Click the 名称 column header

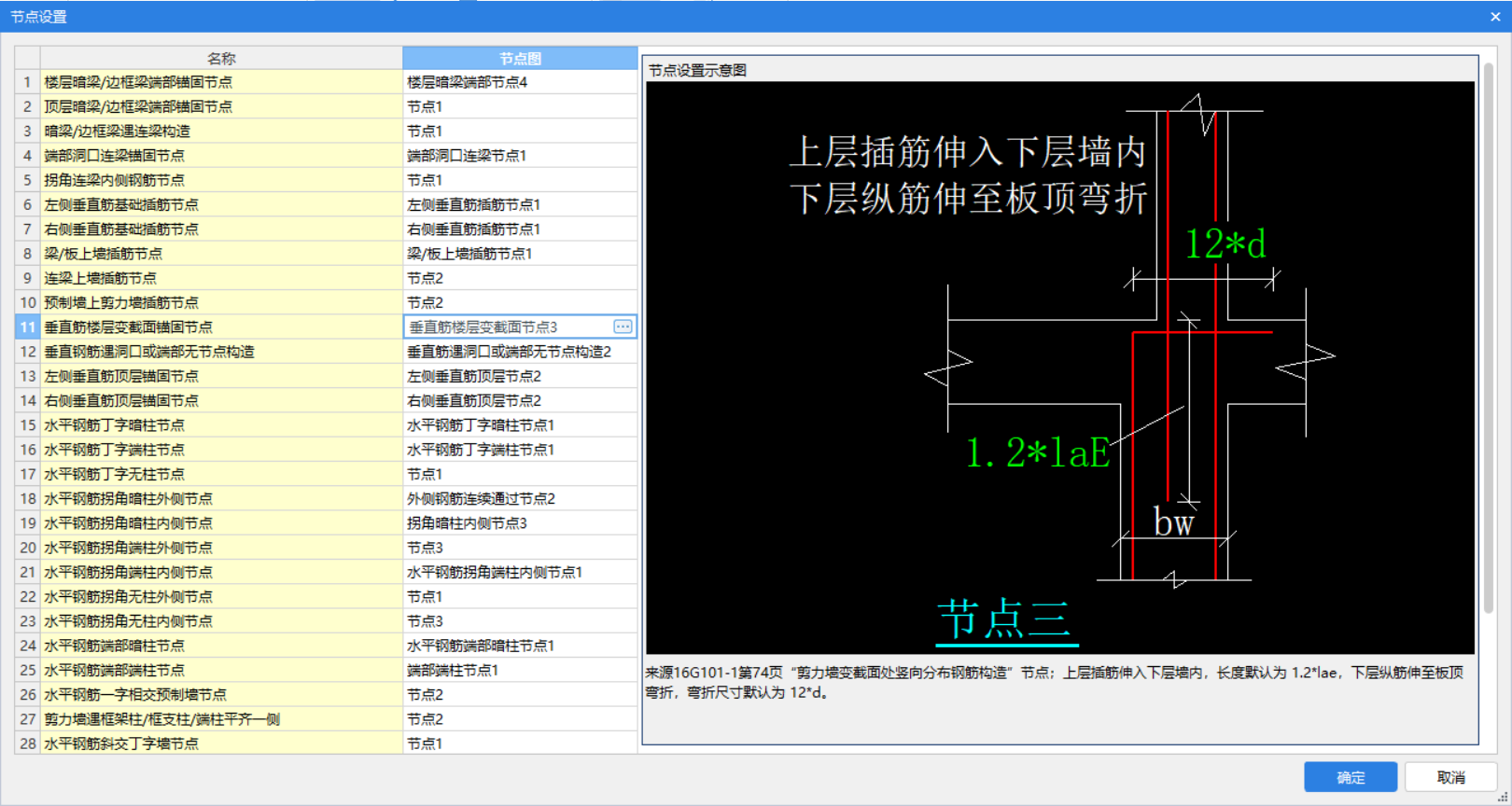[221, 58]
